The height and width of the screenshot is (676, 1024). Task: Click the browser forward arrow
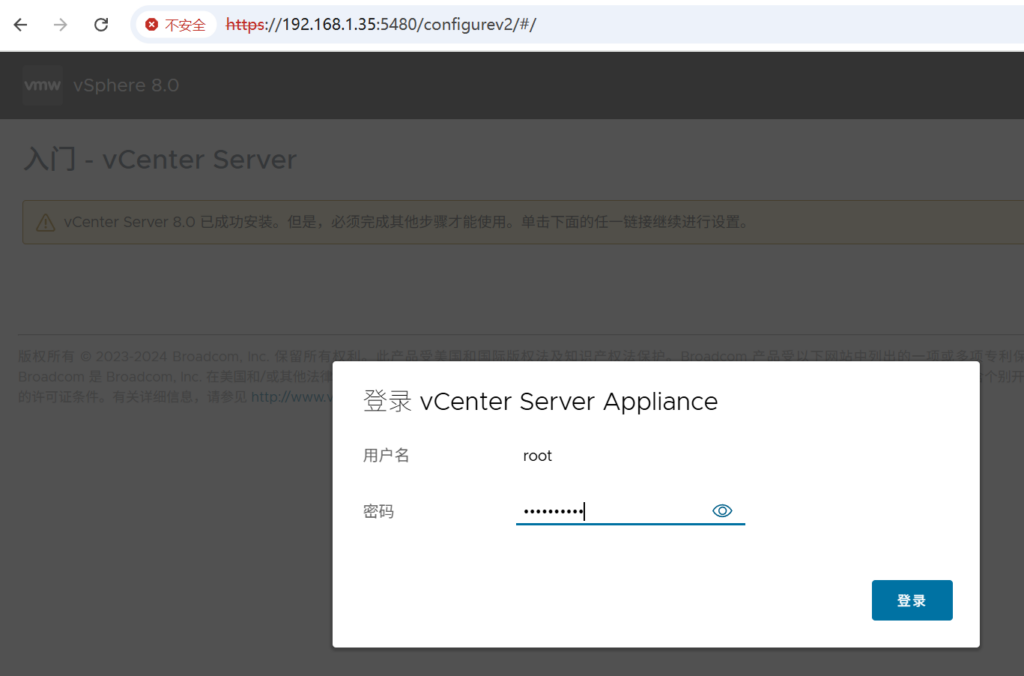point(61,25)
